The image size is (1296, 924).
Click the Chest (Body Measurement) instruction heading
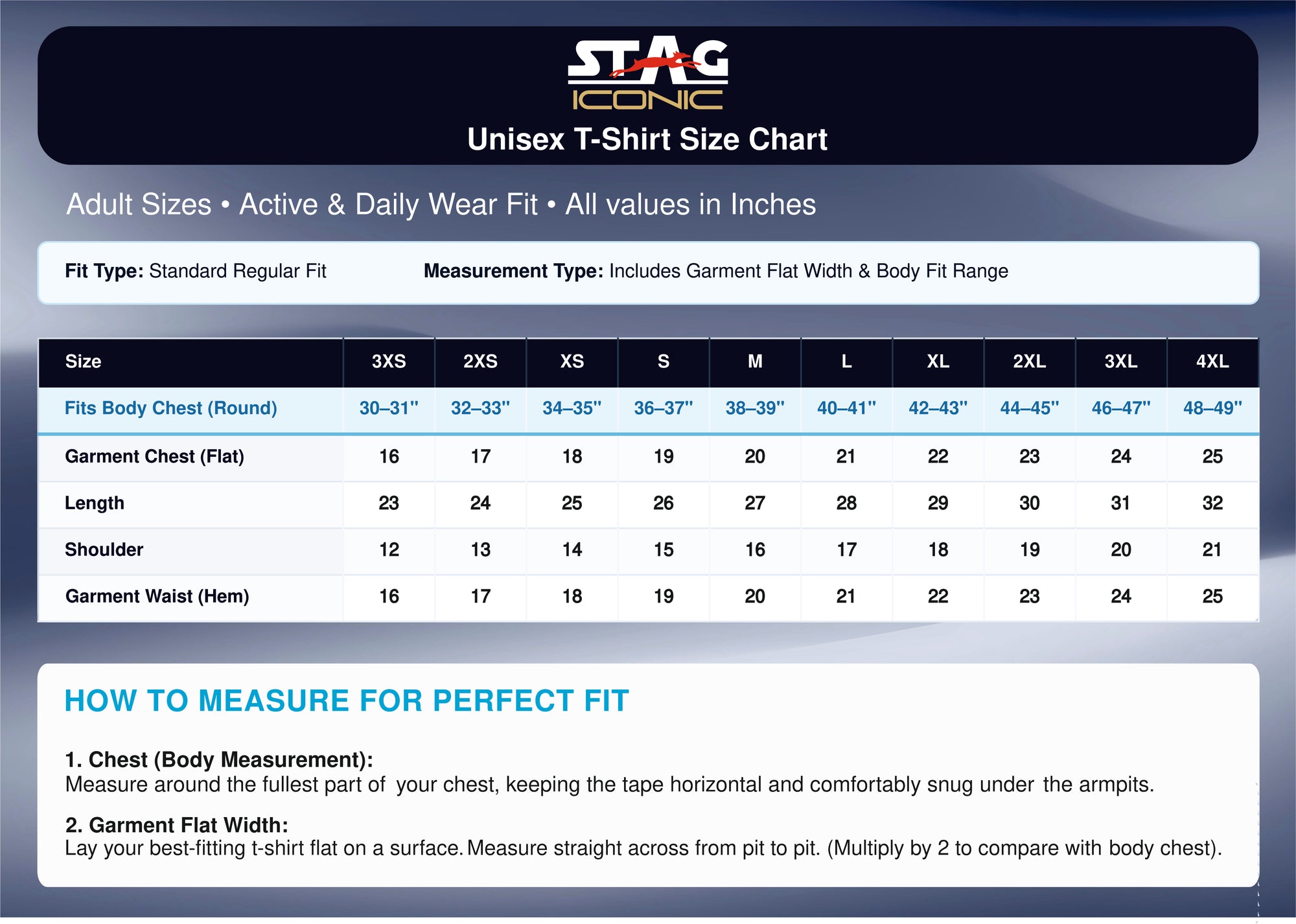pos(219,759)
